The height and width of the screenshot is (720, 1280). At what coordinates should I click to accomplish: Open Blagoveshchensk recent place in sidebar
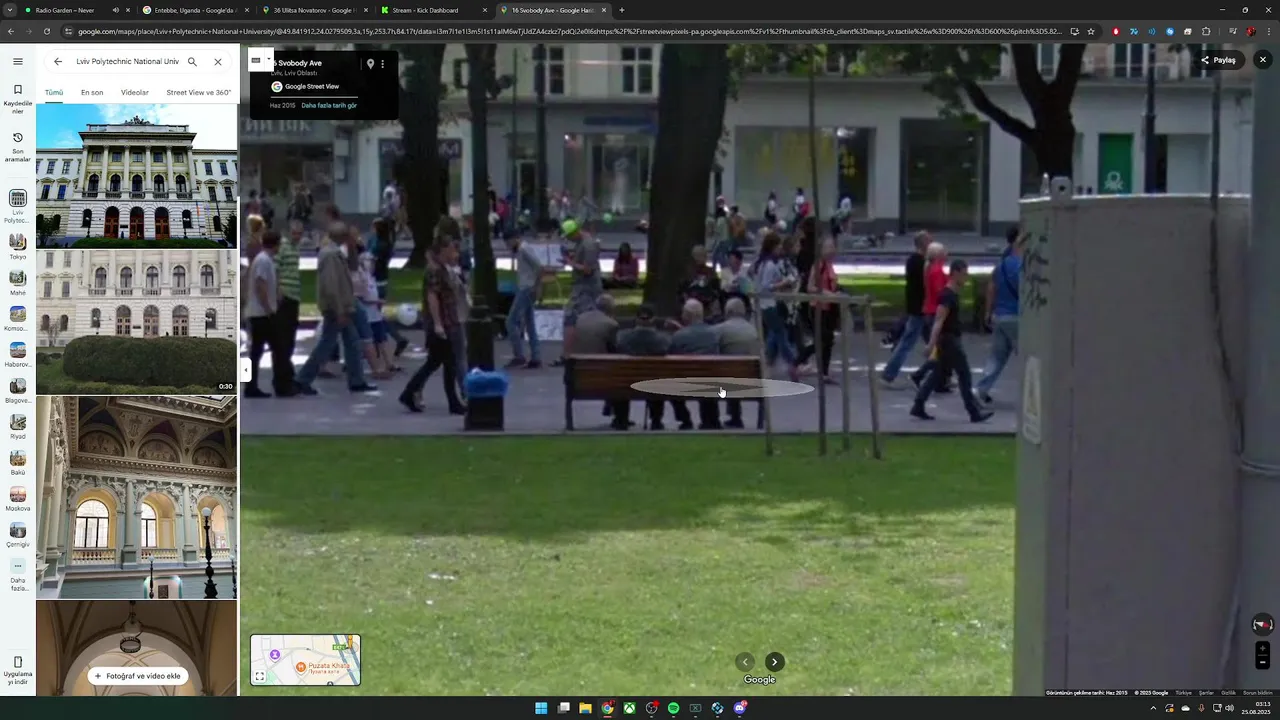pyautogui.click(x=17, y=391)
